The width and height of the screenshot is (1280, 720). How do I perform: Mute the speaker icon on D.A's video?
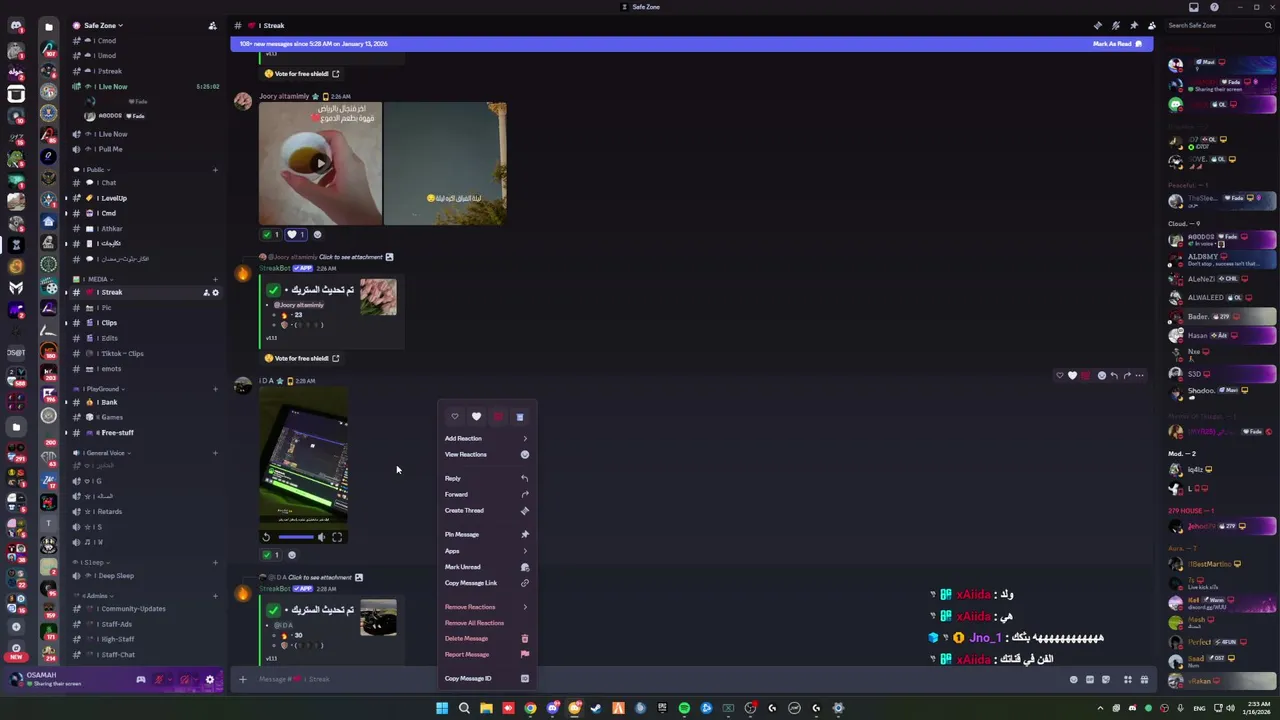321,537
